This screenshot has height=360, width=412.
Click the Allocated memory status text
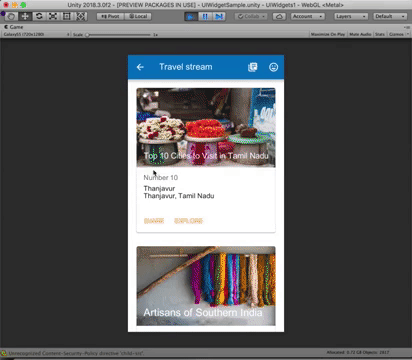(358, 352)
